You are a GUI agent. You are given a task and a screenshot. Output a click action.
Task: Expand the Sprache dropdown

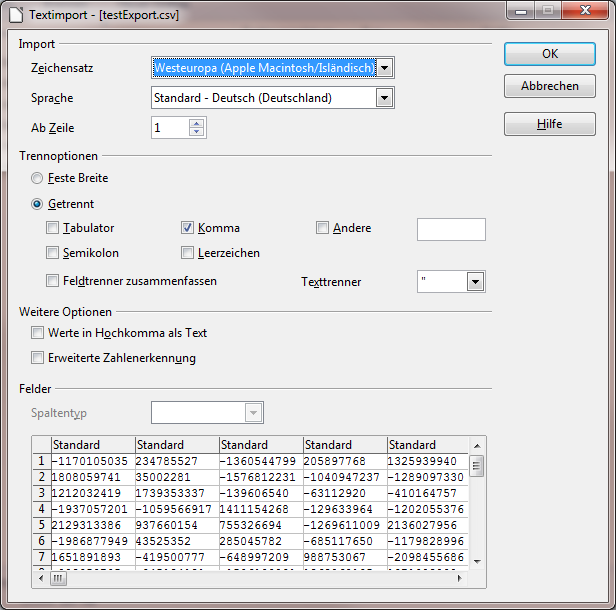[385, 98]
